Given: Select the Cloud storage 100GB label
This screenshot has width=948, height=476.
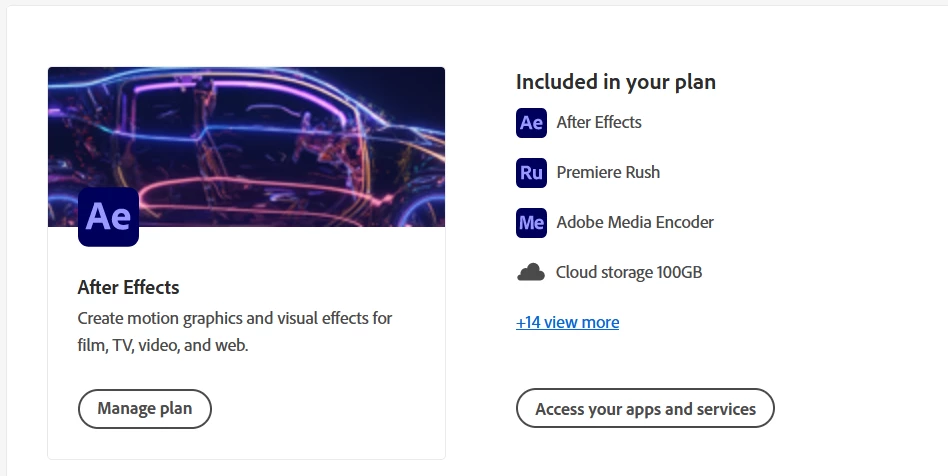Looking at the screenshot, I should [629, 272].
